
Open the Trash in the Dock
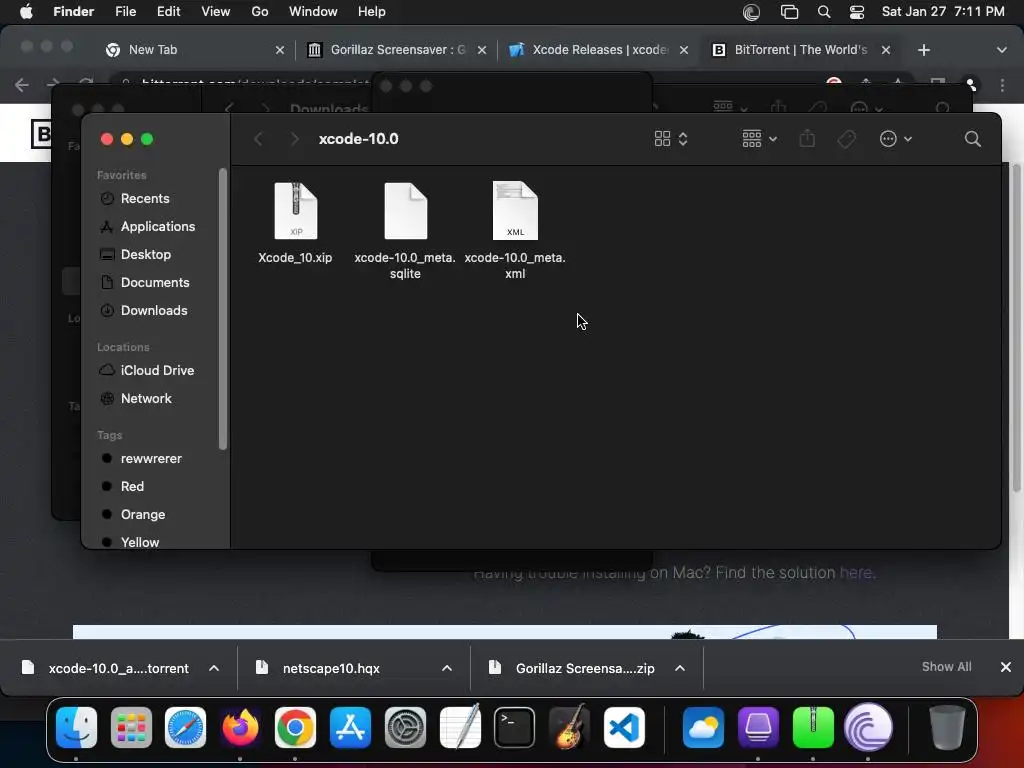[x=947, y=728]
